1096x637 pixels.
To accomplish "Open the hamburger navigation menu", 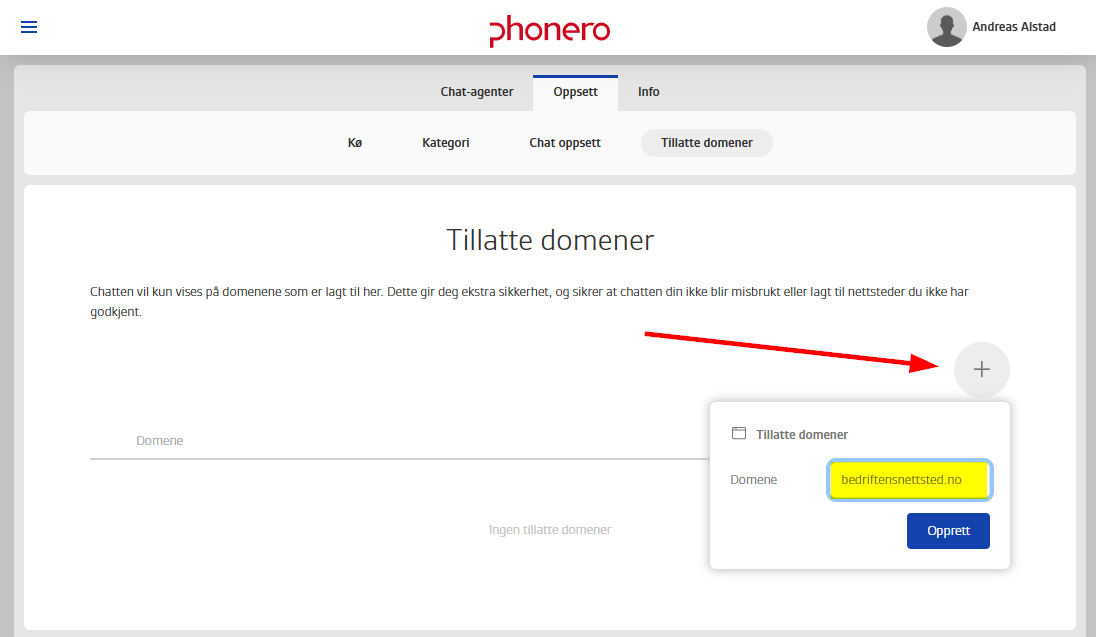I will point(29,27).
